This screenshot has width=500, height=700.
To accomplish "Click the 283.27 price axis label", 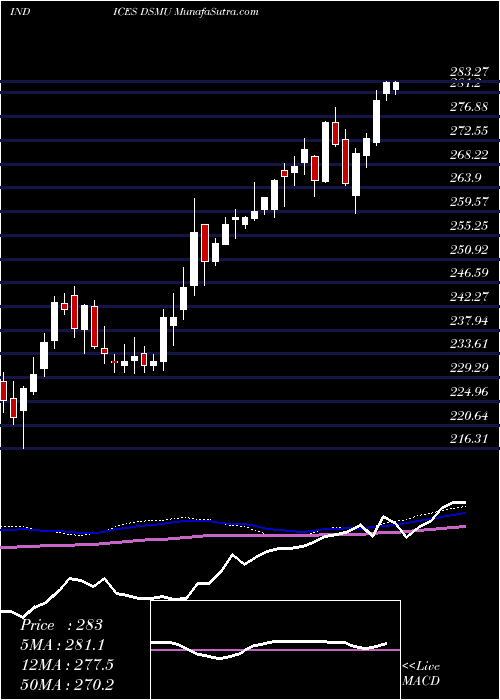I will click(x=469, y=71).
